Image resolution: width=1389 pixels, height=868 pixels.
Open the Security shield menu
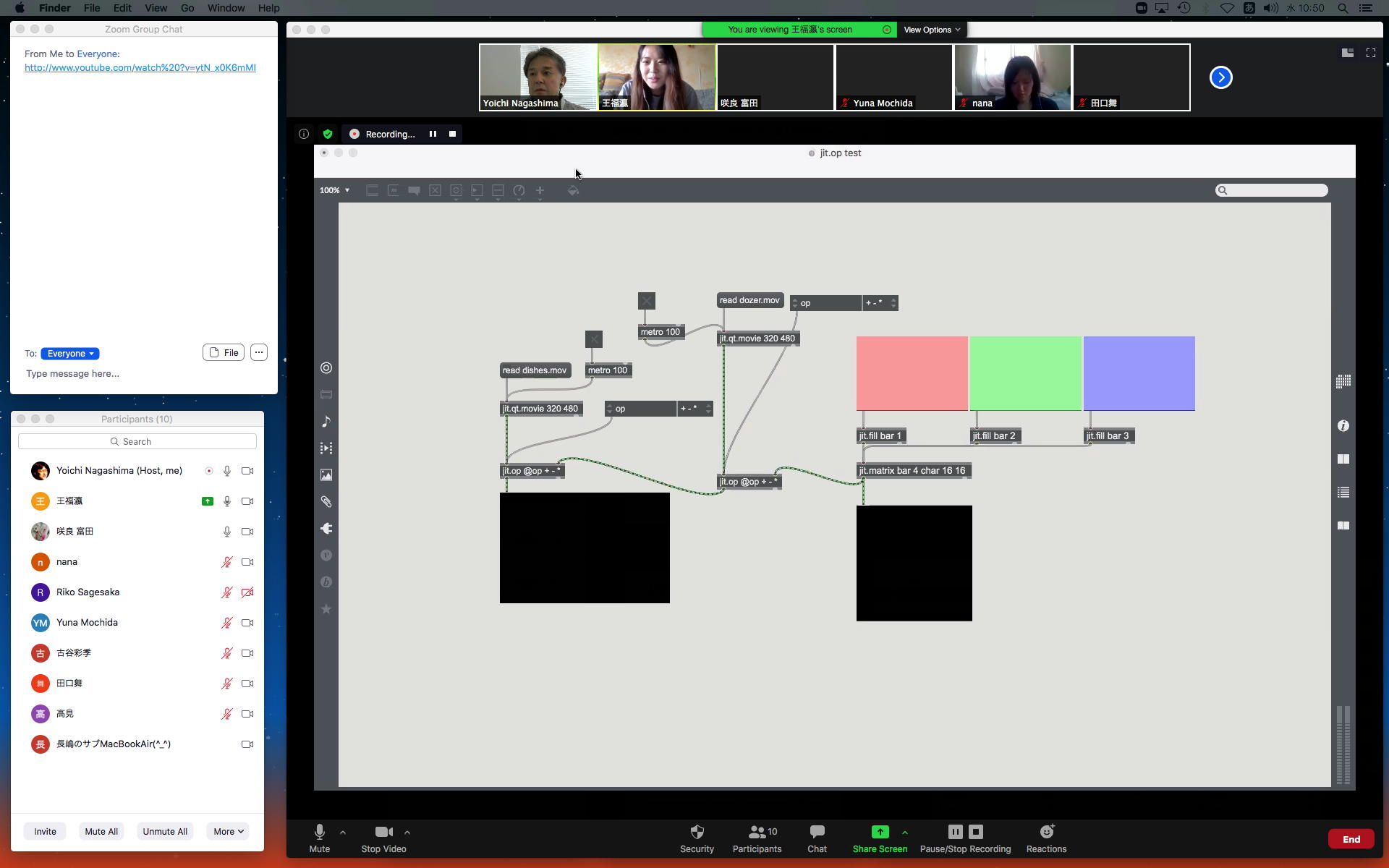point(697,832)
